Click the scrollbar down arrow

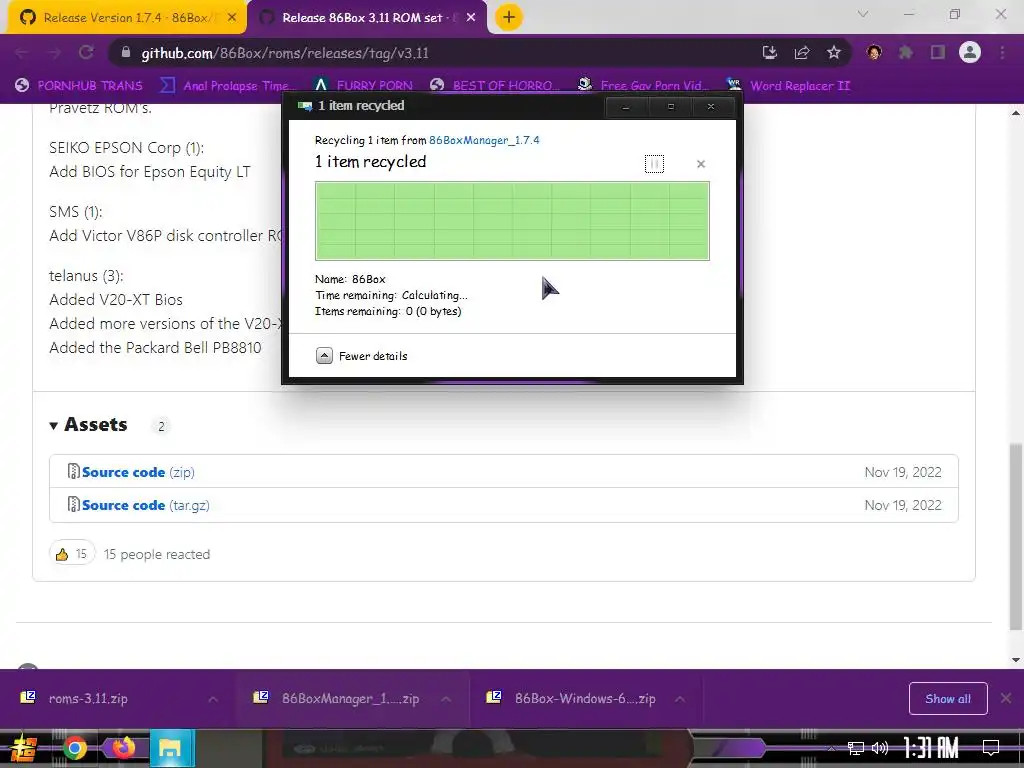(x=1016, y=660)
